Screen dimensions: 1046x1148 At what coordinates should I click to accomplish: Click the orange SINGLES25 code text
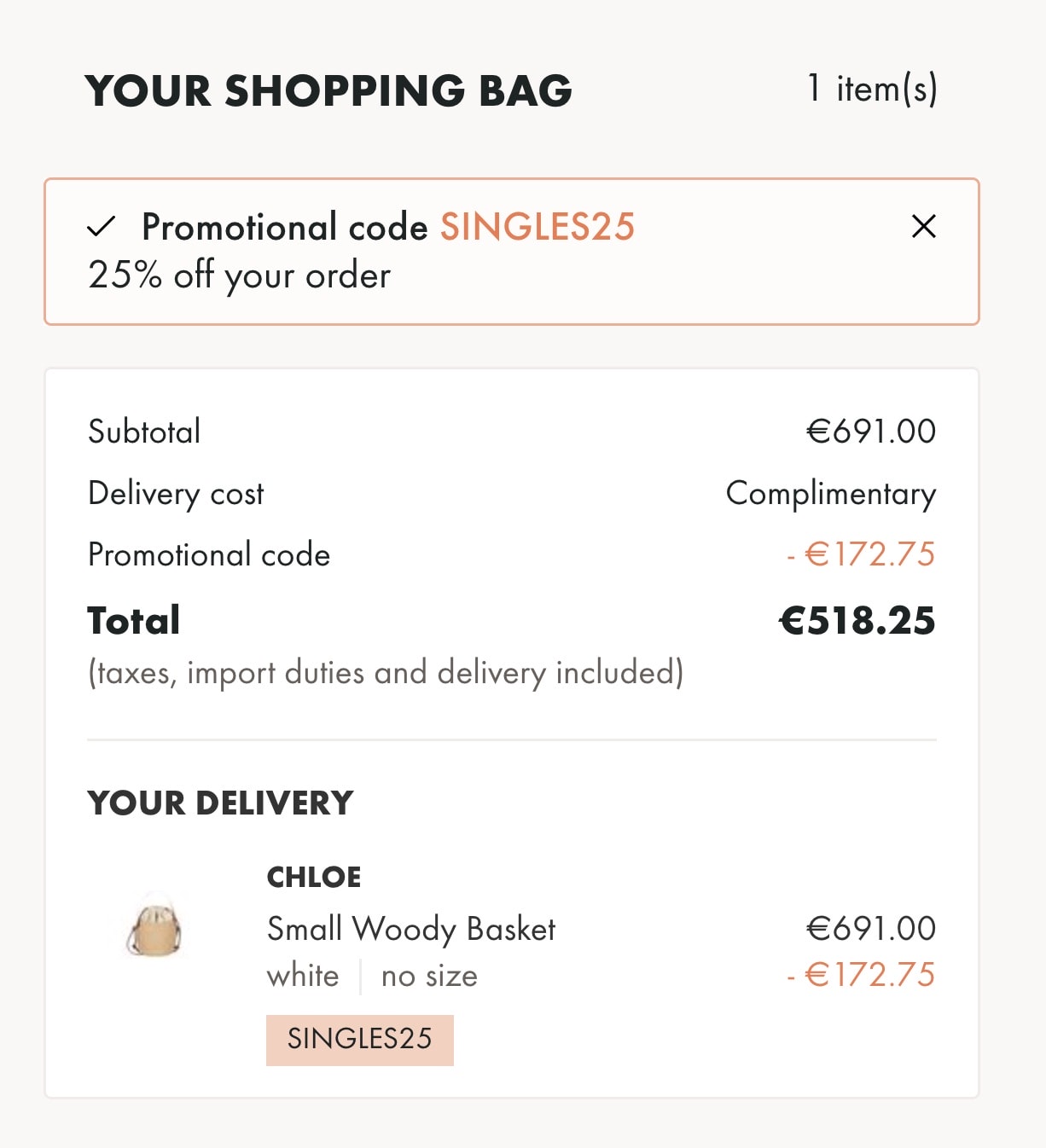537,227
